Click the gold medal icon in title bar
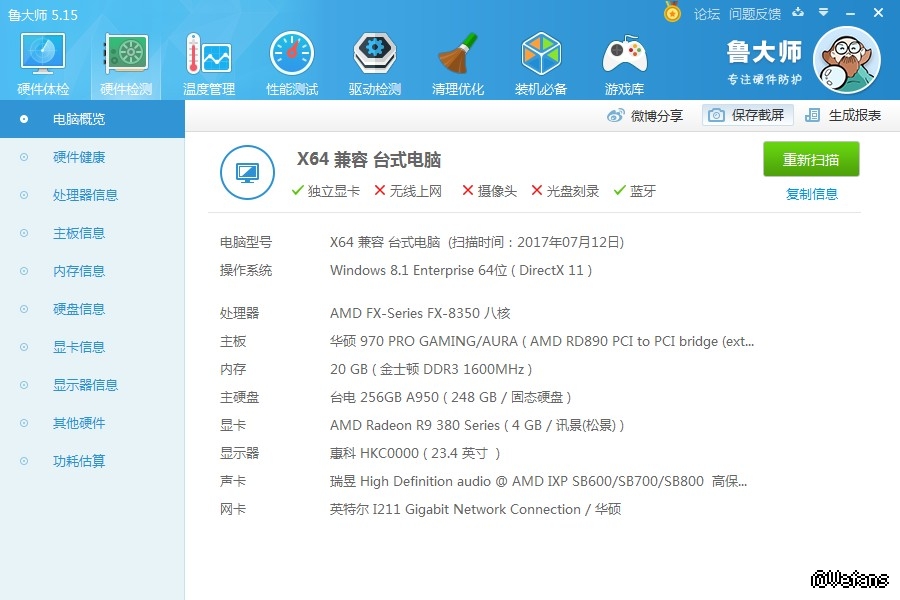 pyautogui.click(x=672, y=13)
